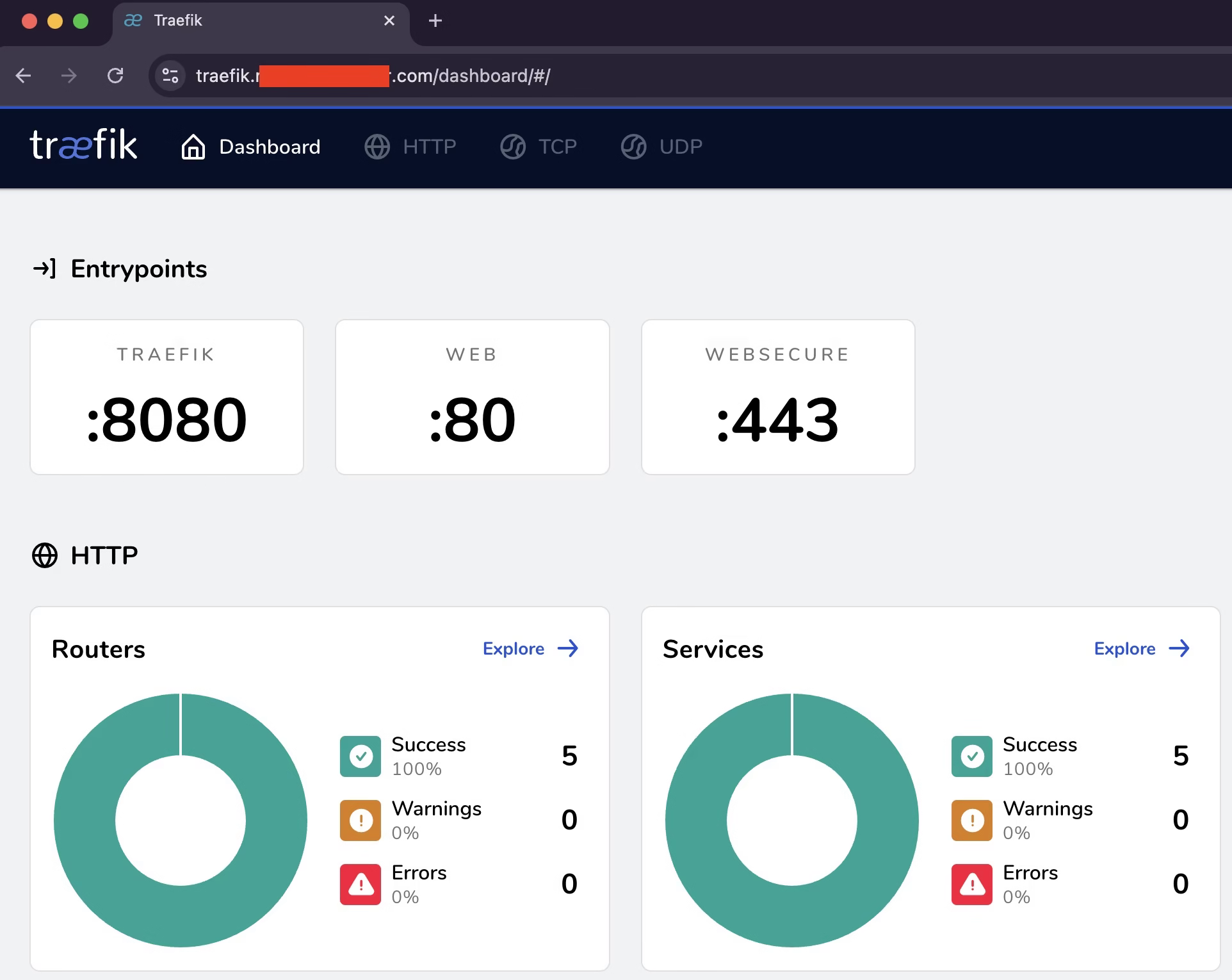Image resolution: width=1232 pixels, height=980 pixels.
Task: Select the Traefik browser tab
Action: (x=261, y=23)
